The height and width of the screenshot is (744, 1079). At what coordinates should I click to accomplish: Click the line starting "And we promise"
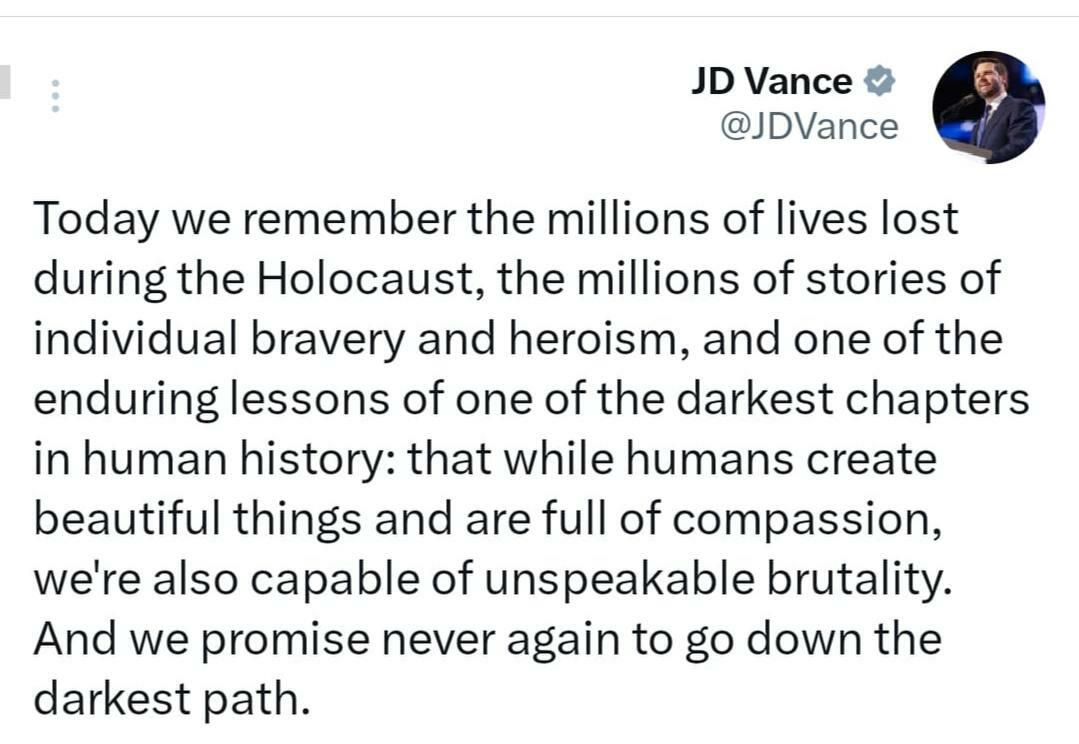click(x=486, y=639)
